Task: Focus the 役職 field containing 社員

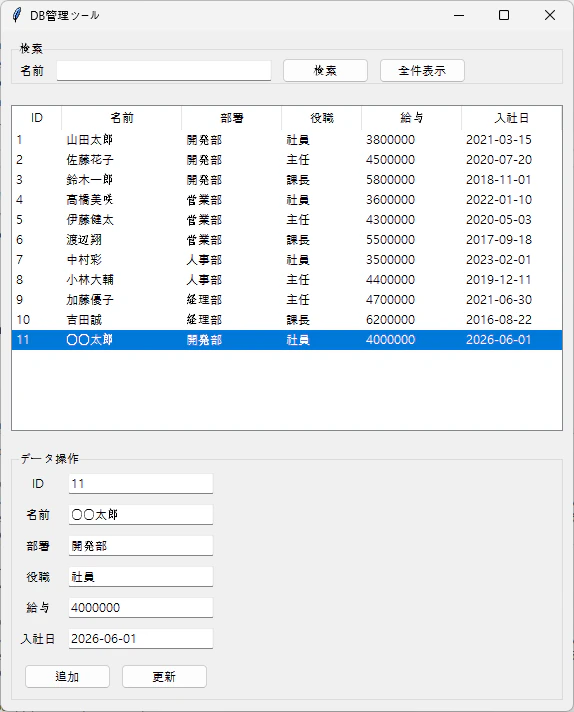Action: [141, 577]
